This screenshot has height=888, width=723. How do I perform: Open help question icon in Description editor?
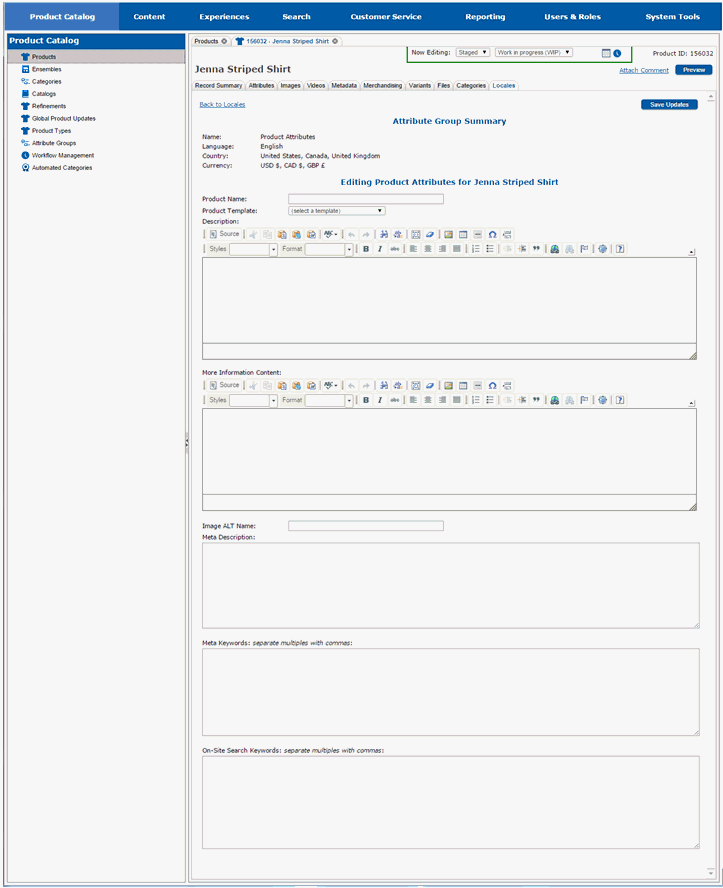click(620, 249)
